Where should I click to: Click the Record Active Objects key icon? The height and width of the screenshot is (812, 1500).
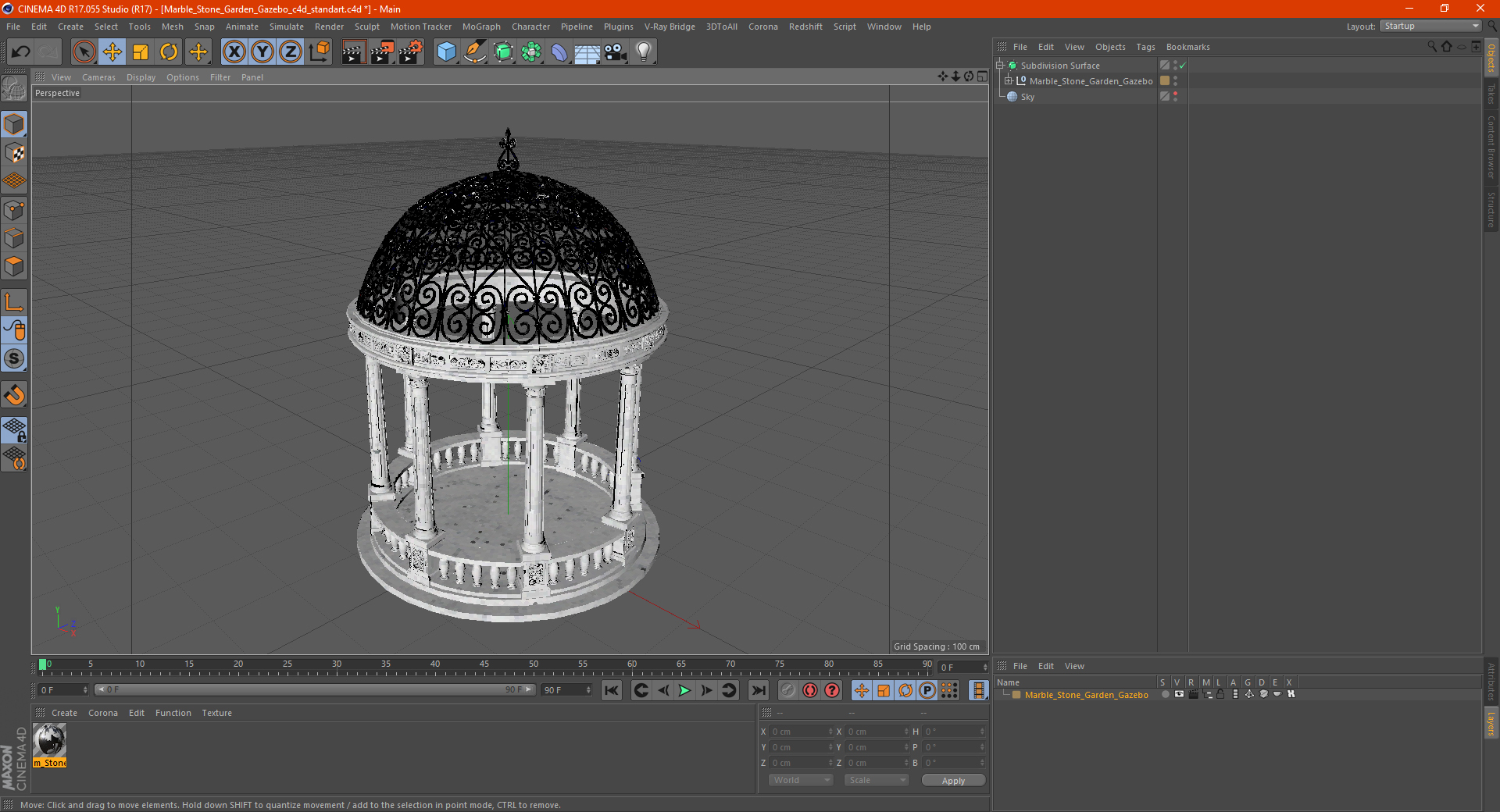(788, 690)
